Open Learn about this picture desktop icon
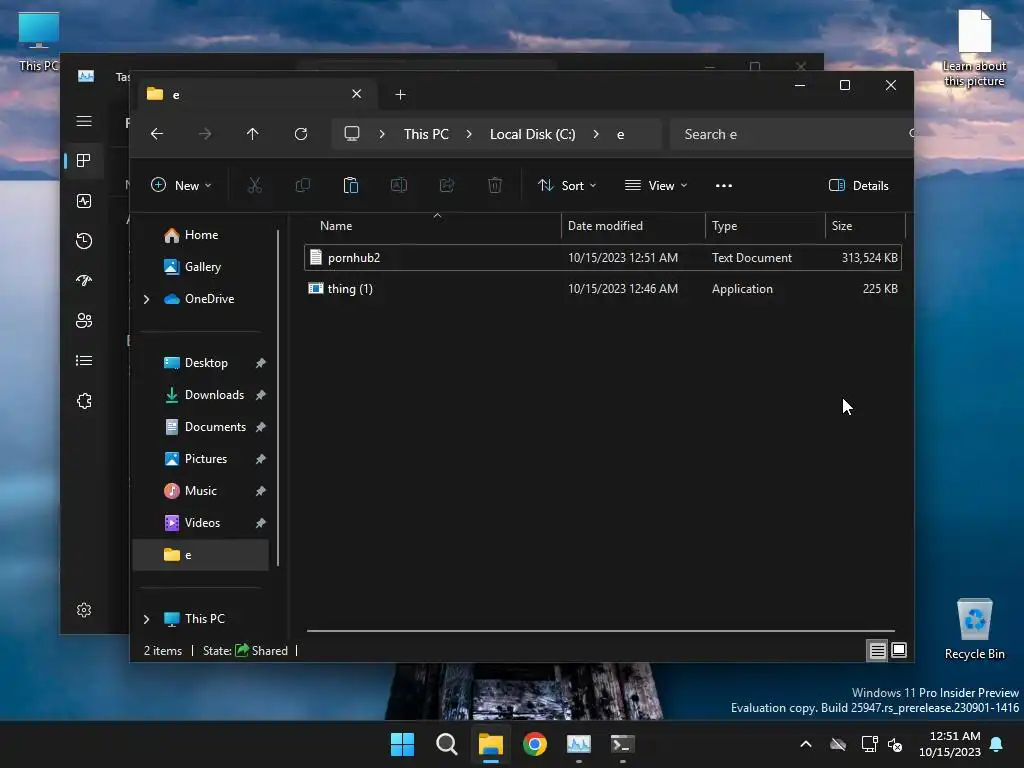This screenshot has width=1024, height=768. (x=974, y=48)
